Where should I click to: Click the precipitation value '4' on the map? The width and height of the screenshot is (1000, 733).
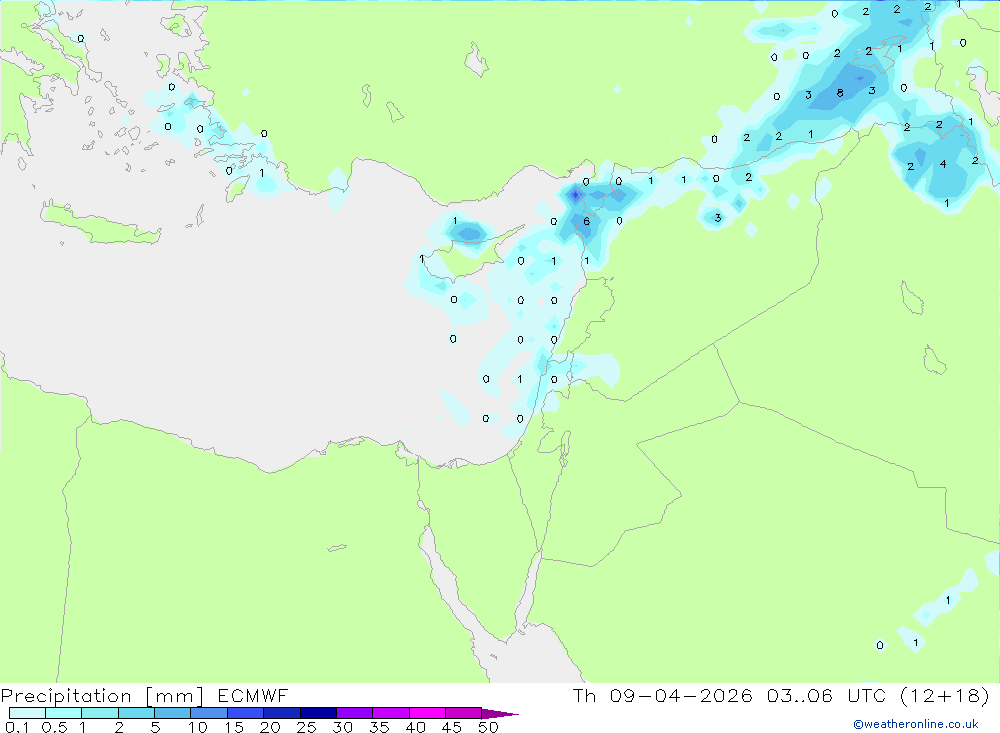point(943,165)
